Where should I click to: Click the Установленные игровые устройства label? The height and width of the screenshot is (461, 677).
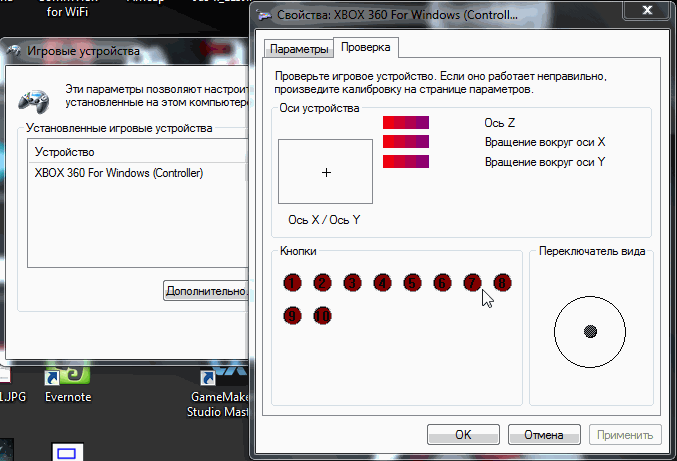click(119, 128)
